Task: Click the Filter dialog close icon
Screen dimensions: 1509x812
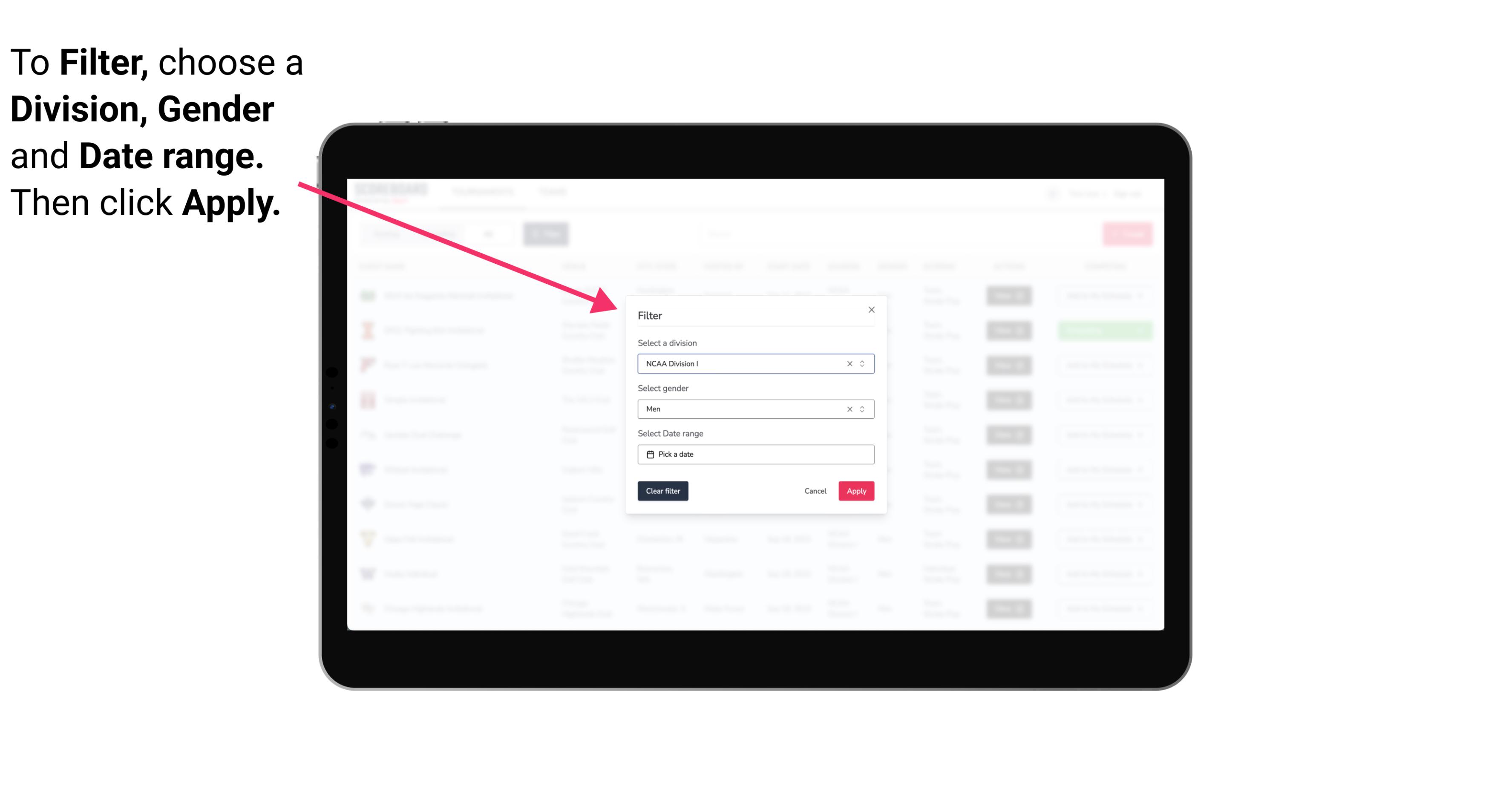Action: tap(870, 310)
